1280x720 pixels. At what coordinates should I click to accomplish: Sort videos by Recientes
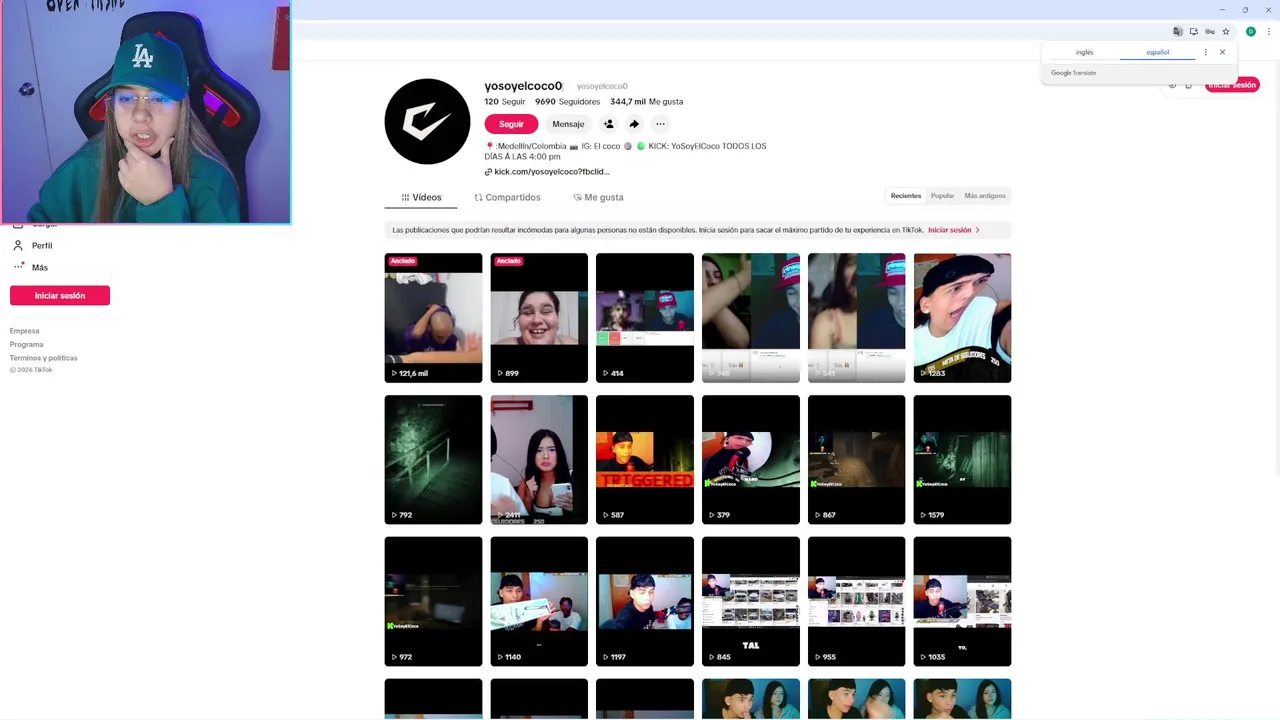[906, 196]
